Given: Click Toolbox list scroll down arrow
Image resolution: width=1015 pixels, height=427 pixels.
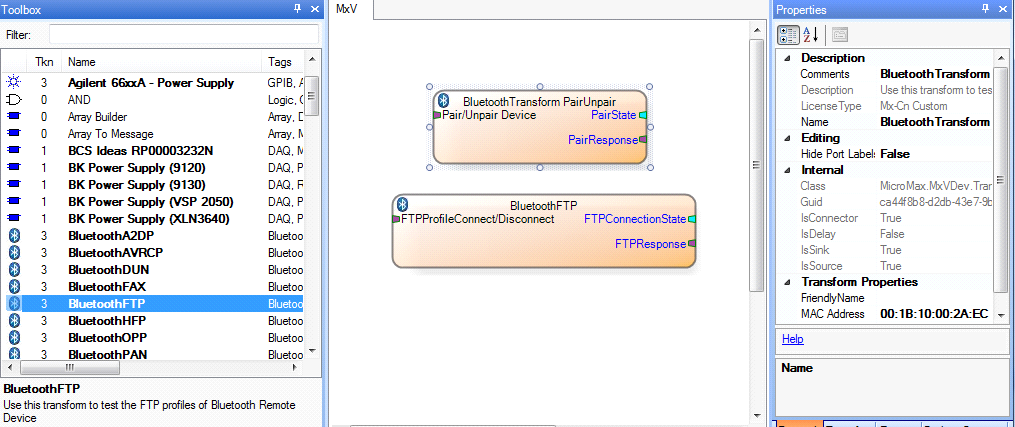Looking at the screenshot, I should (311, 350).
